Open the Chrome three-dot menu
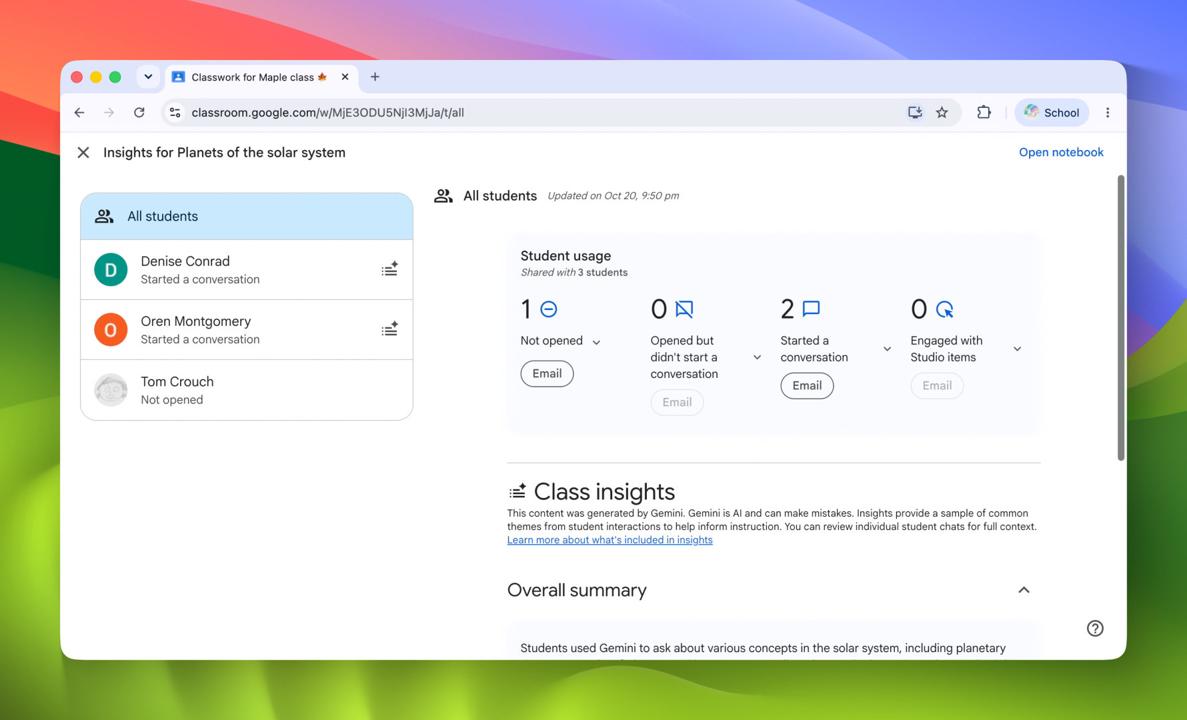 coord(1108,112)
